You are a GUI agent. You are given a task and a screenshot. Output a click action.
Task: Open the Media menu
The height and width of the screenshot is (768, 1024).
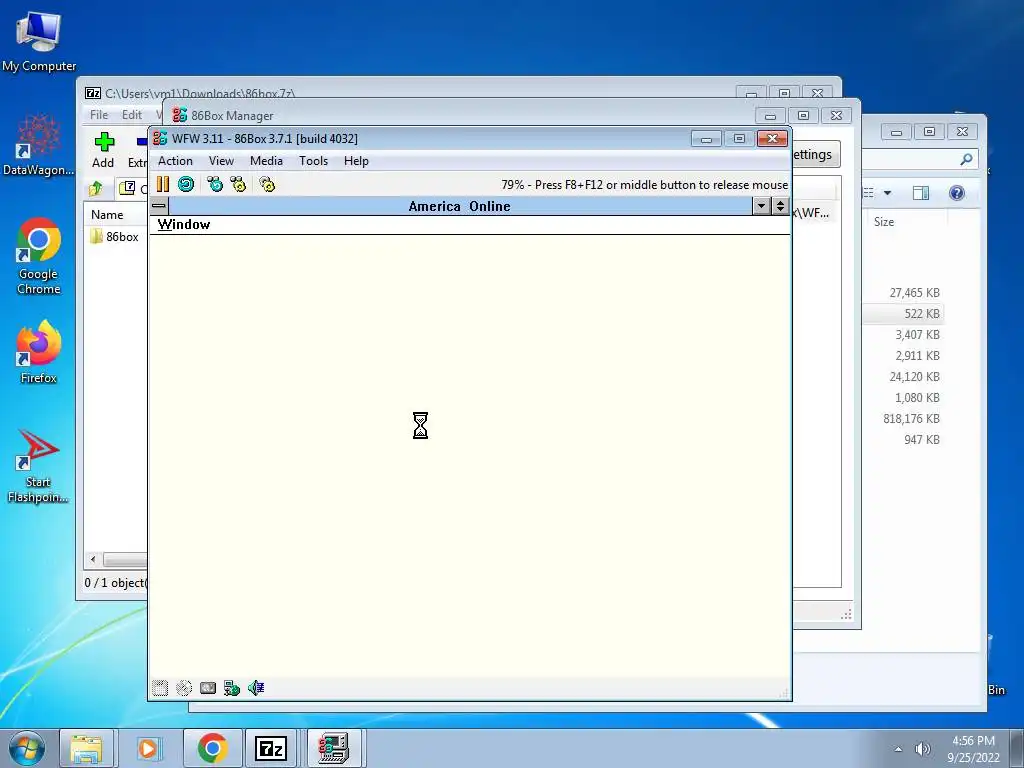(x=266, y=161)
